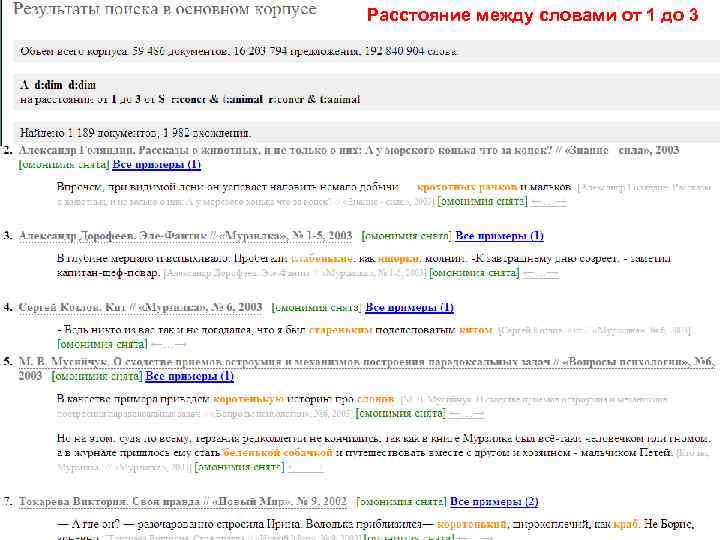Open 'Все примеры (1)' for Мусийчук article

coord(189,376)
